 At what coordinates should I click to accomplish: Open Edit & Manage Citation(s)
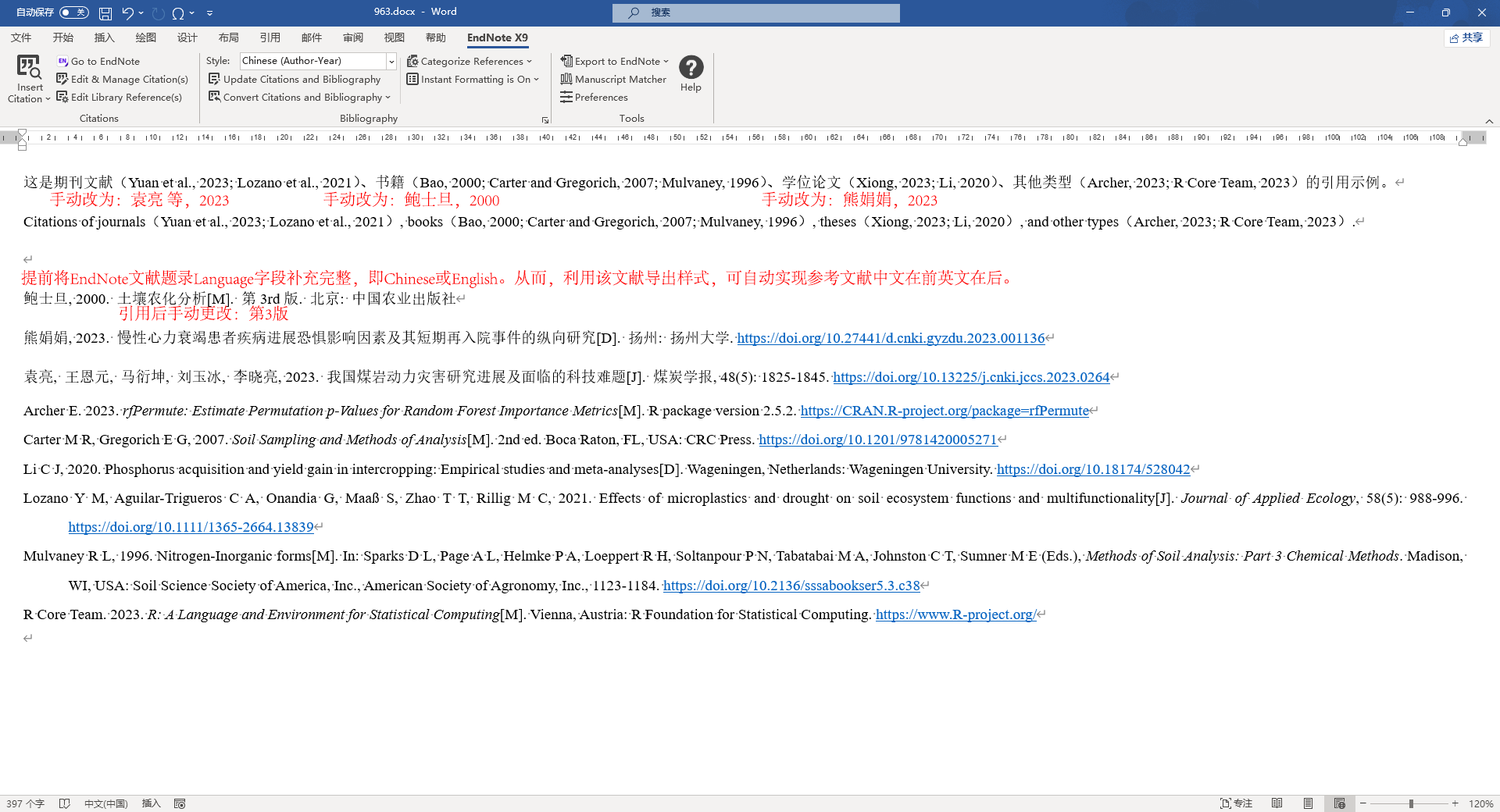pos(123,79)
